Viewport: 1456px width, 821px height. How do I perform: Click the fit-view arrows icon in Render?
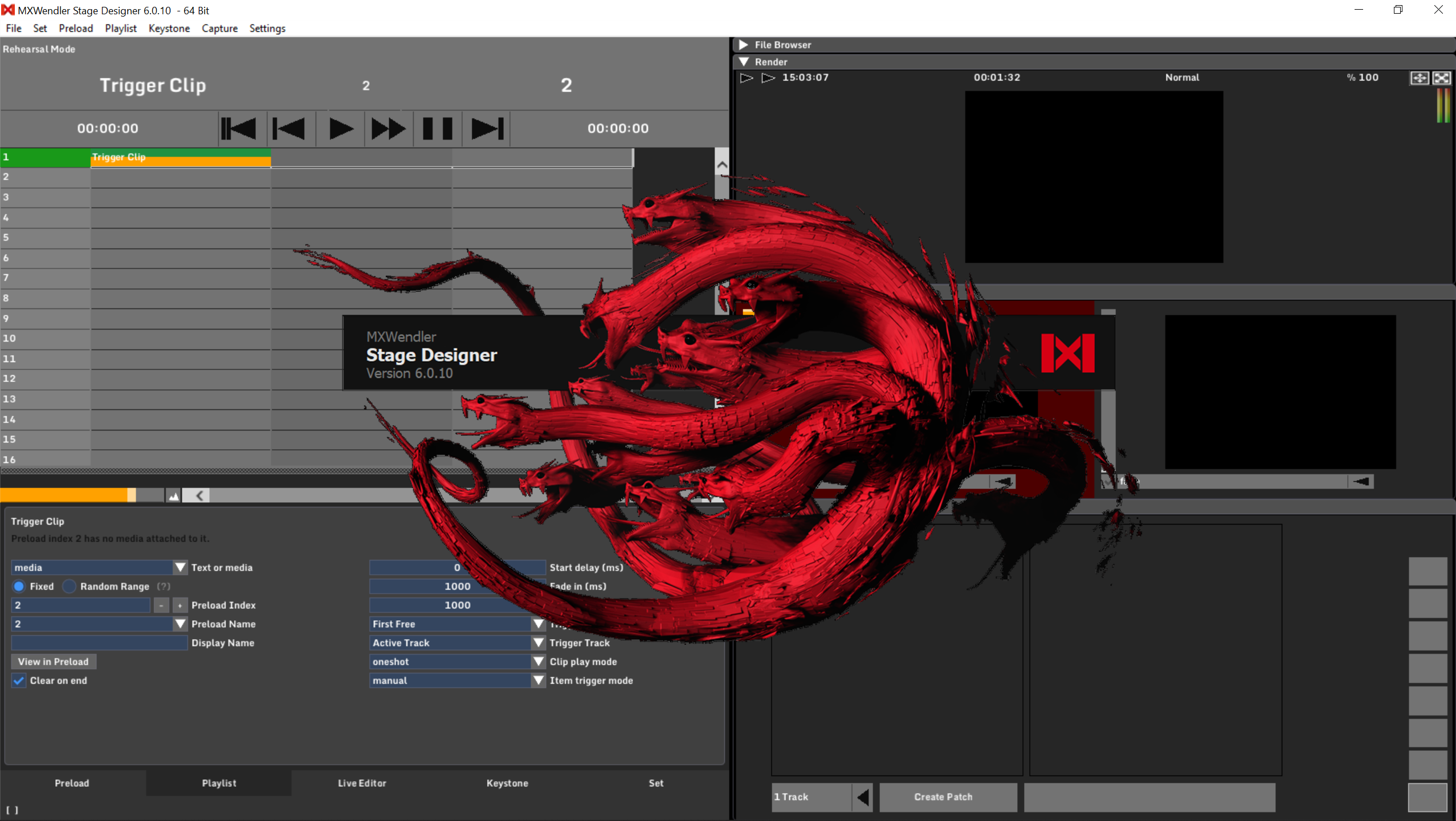pyautogui.click(x=1420, y=78)
